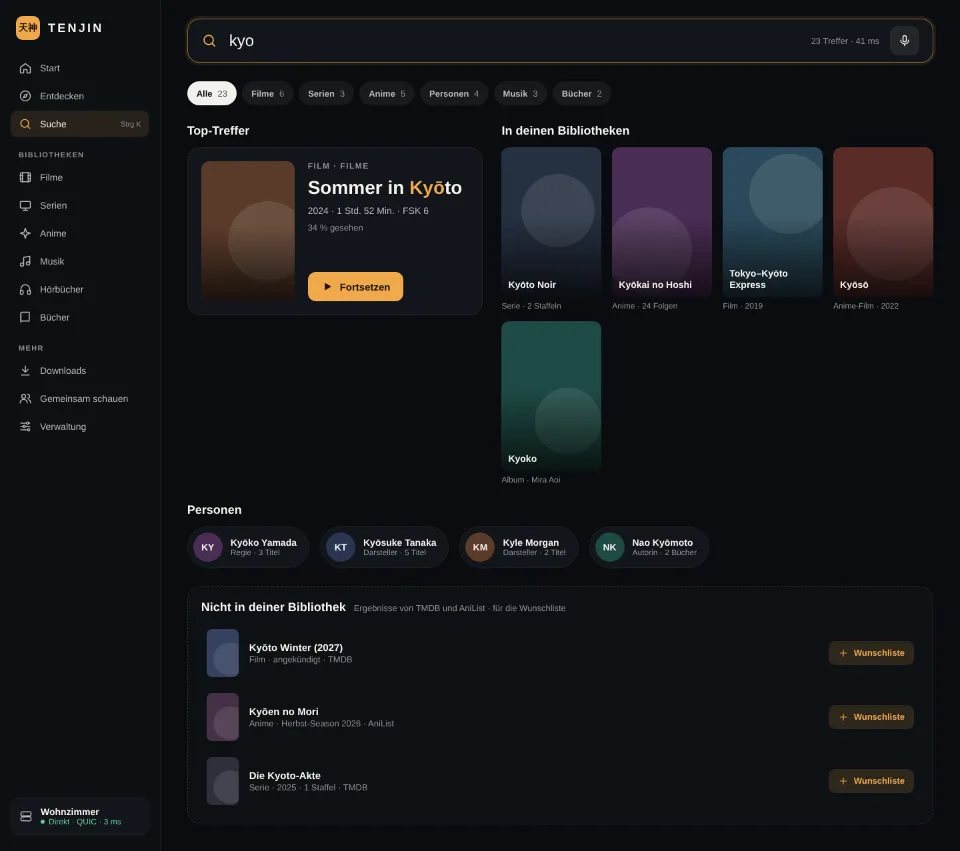960x851 pixels.
Task: Click the KY avatar of Kyōko Yamada
Action: point(208,547)
